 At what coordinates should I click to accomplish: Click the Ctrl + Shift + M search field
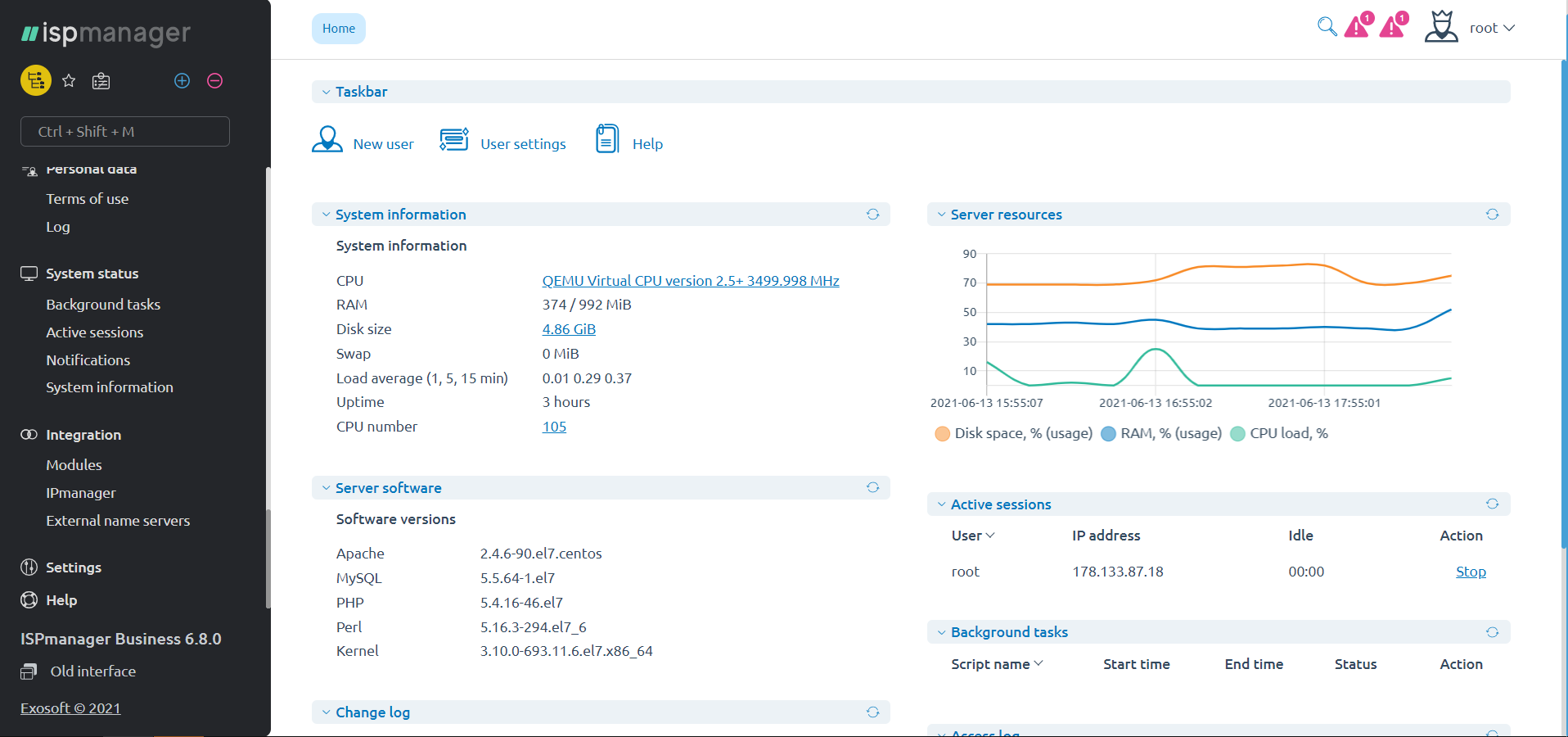[x=125, y=132]
